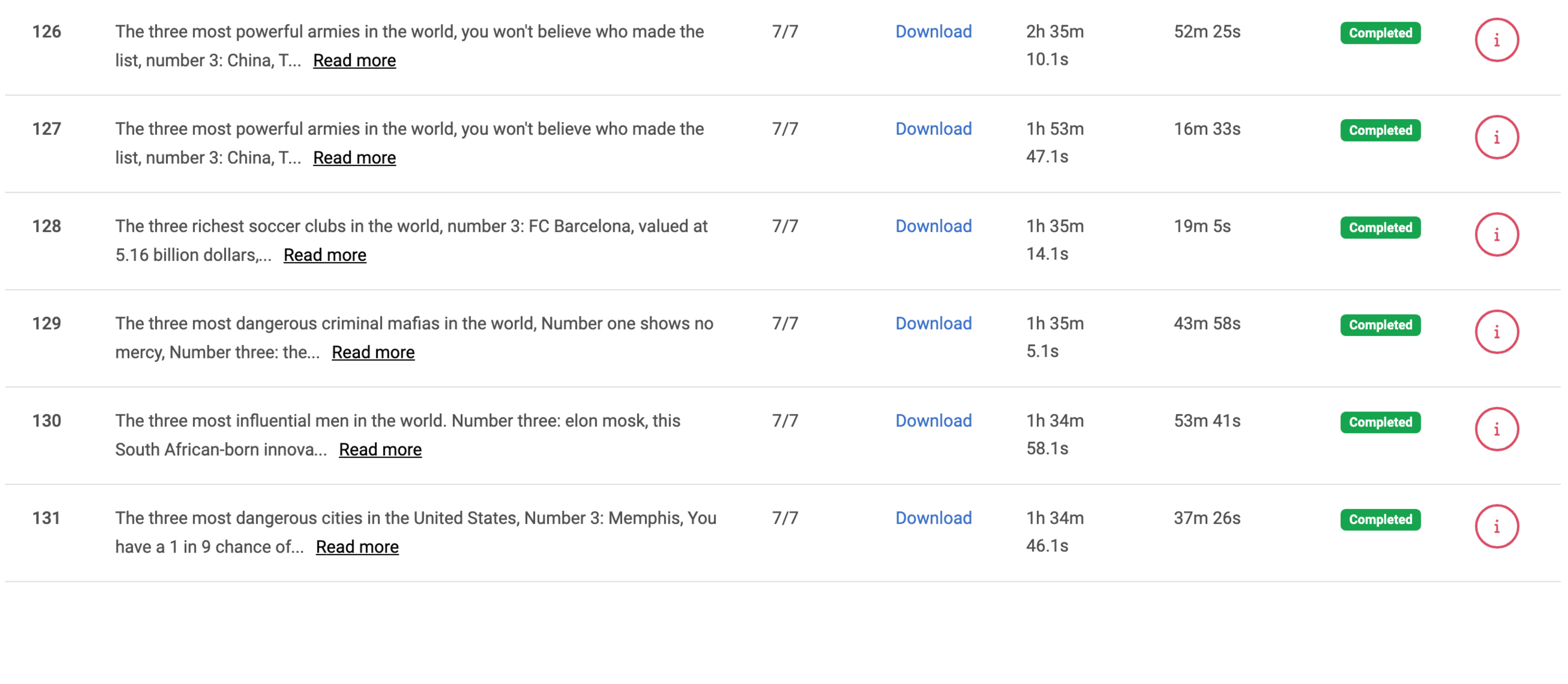This screenshot has height=684, width=1568.
Task: Download the row 126 armies video
Action: click(933, 32)
